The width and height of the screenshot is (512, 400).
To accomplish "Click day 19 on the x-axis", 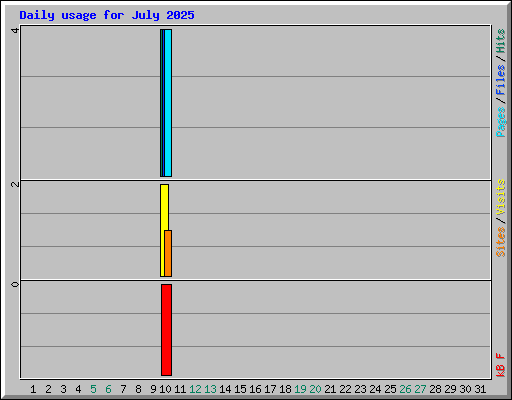I will (300, 389).
